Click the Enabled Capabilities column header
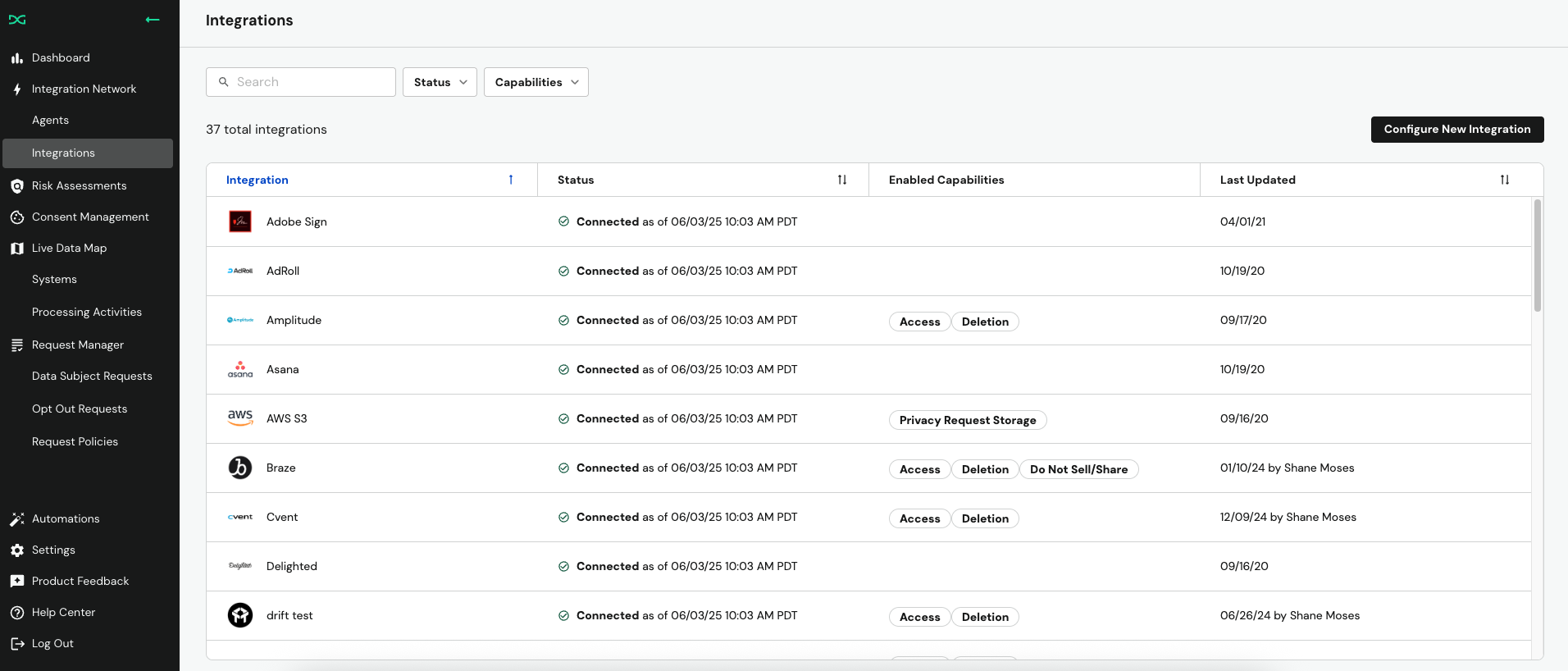The image size is (1568, 671). pos(946,180)
